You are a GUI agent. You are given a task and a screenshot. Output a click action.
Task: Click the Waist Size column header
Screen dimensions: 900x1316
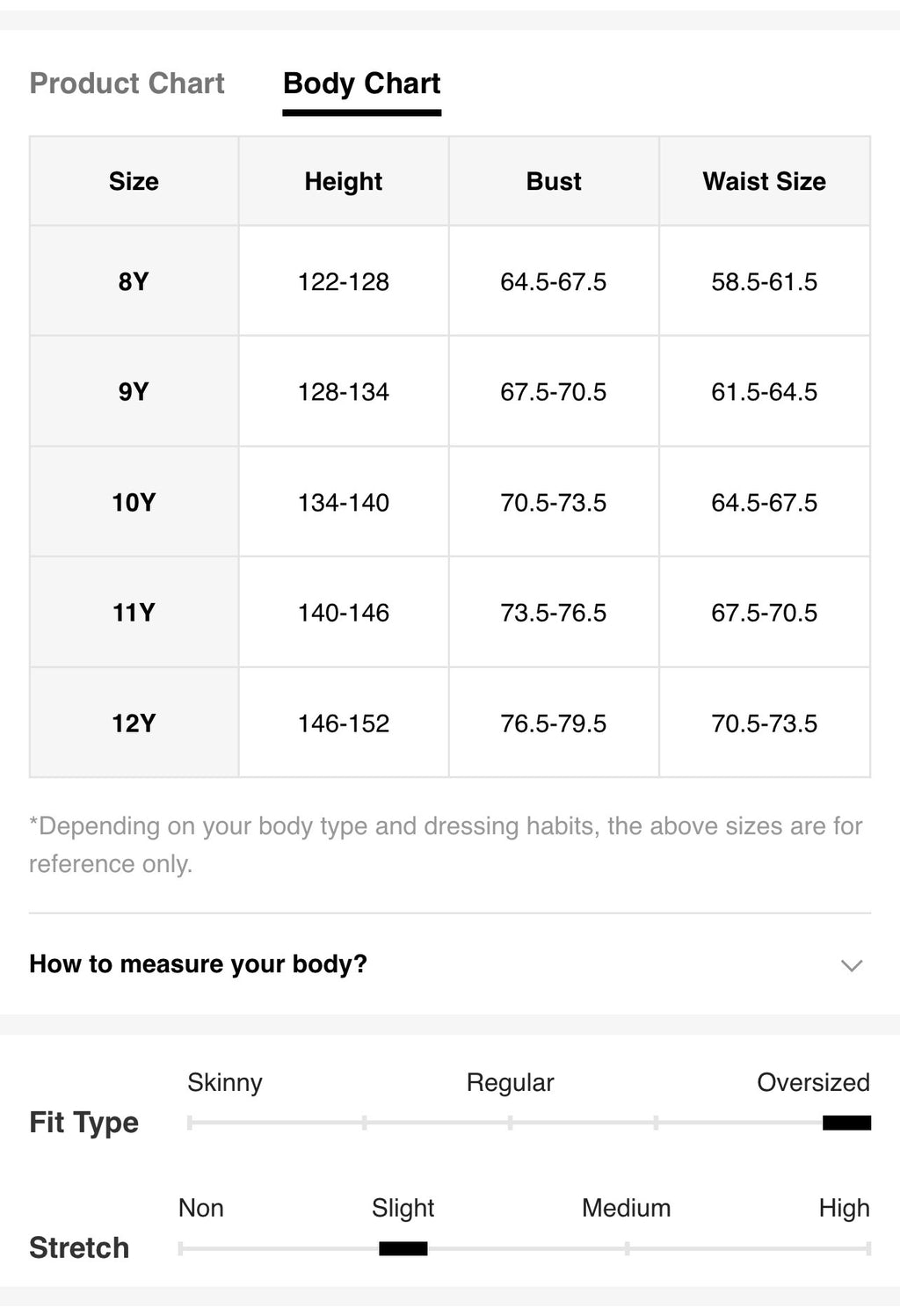pyautogui.click(x=765, y=181)
